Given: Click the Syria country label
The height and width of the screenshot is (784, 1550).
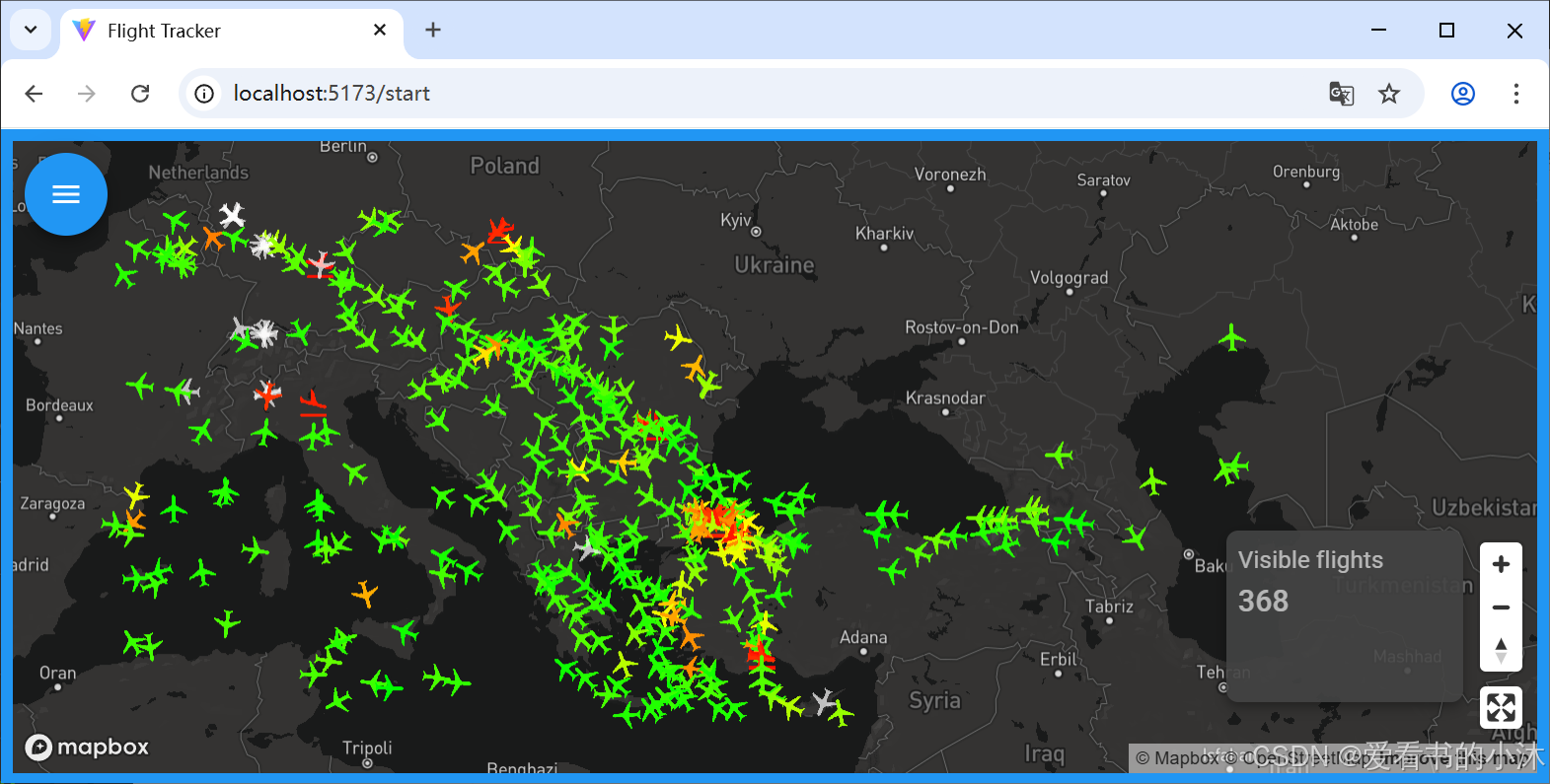Looking at the screenshot, I should pyautogui.click(x=934, y=700).
